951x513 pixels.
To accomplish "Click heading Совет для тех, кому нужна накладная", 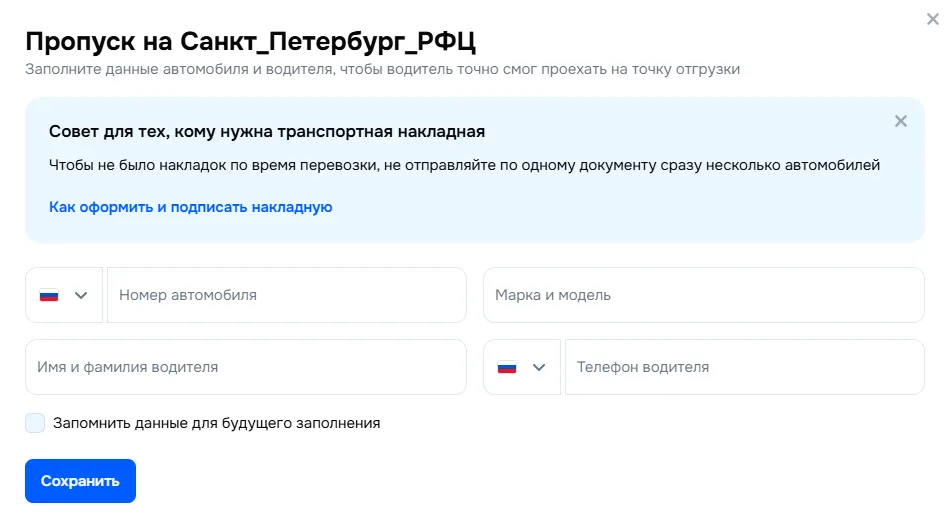I will point(267,131).
